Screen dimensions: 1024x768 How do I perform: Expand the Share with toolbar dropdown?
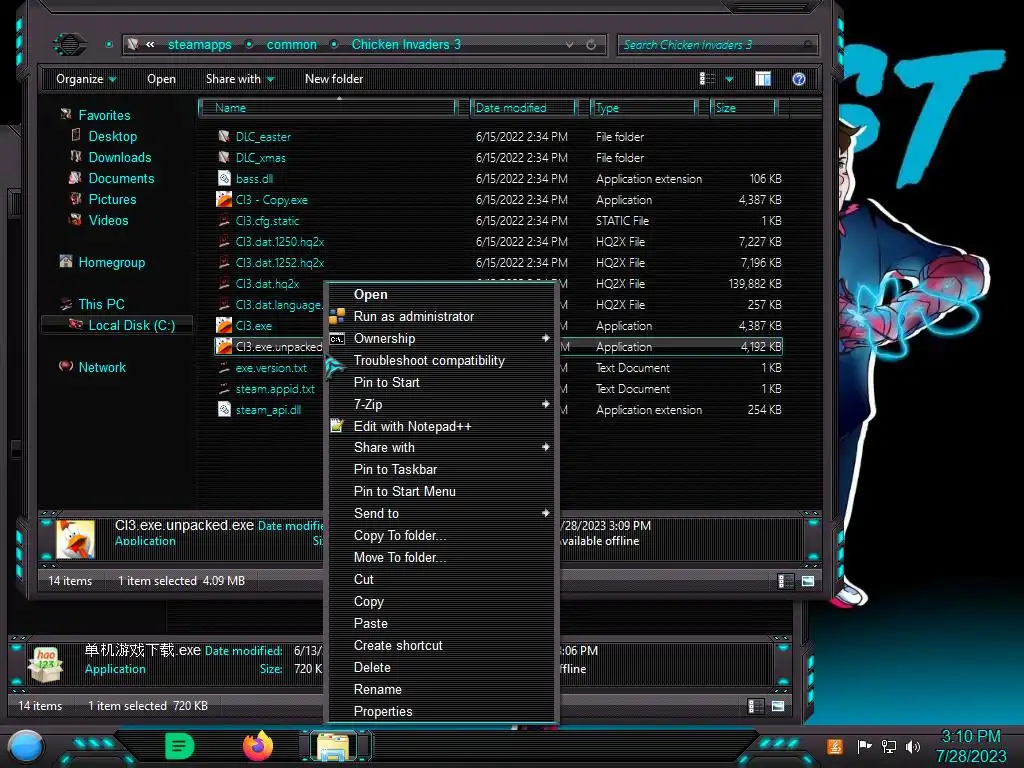point(240,79)
